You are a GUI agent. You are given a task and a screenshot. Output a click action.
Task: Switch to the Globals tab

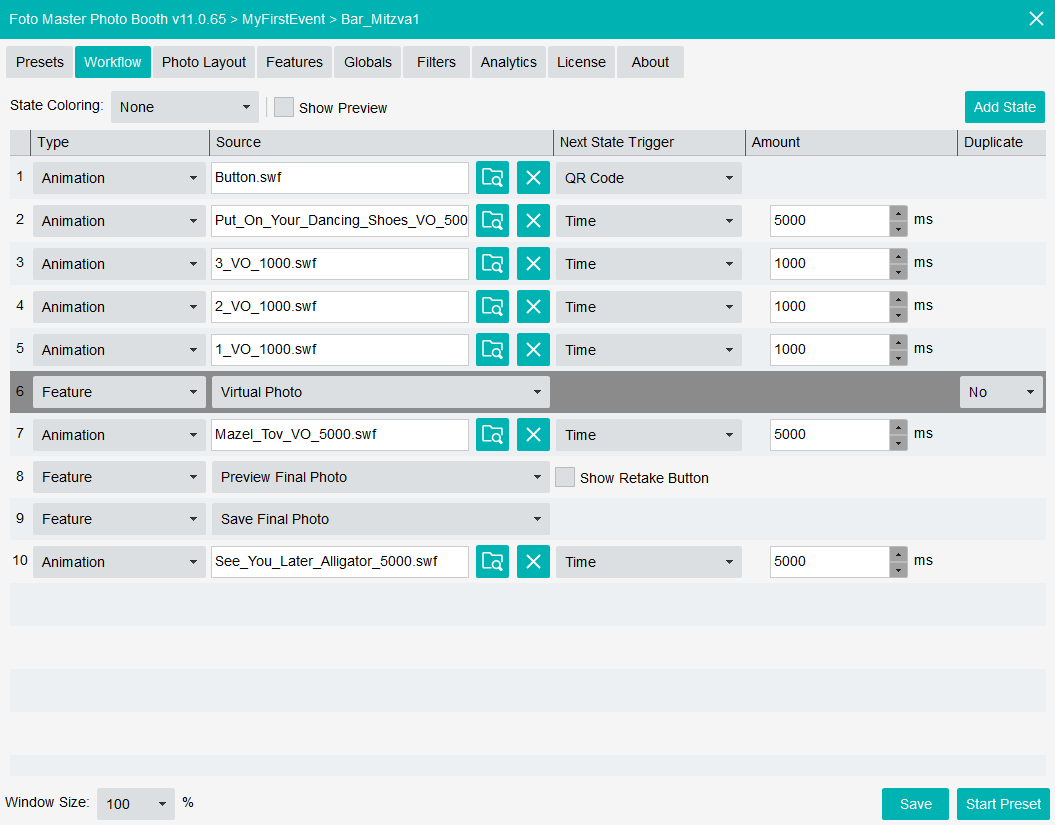point(367,62)
